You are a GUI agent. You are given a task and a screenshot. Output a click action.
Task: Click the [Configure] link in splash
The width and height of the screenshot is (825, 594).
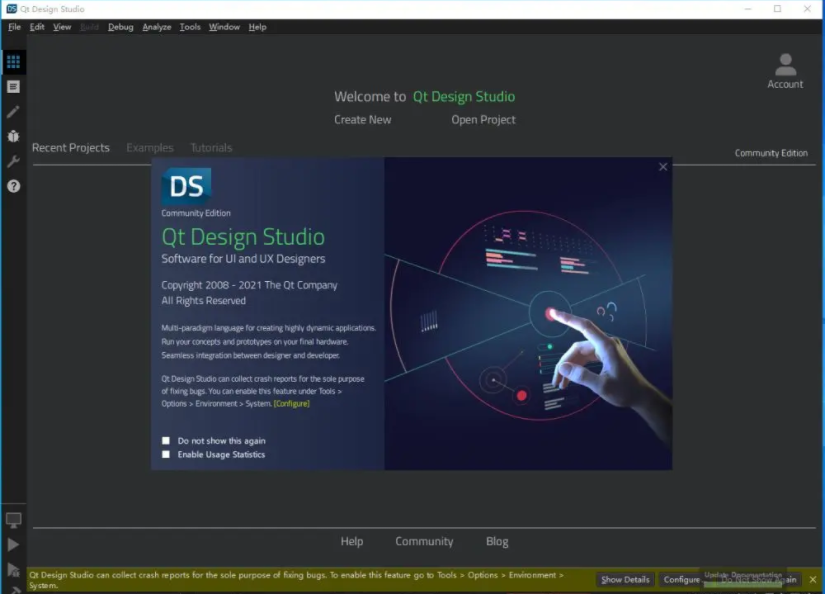291,404
